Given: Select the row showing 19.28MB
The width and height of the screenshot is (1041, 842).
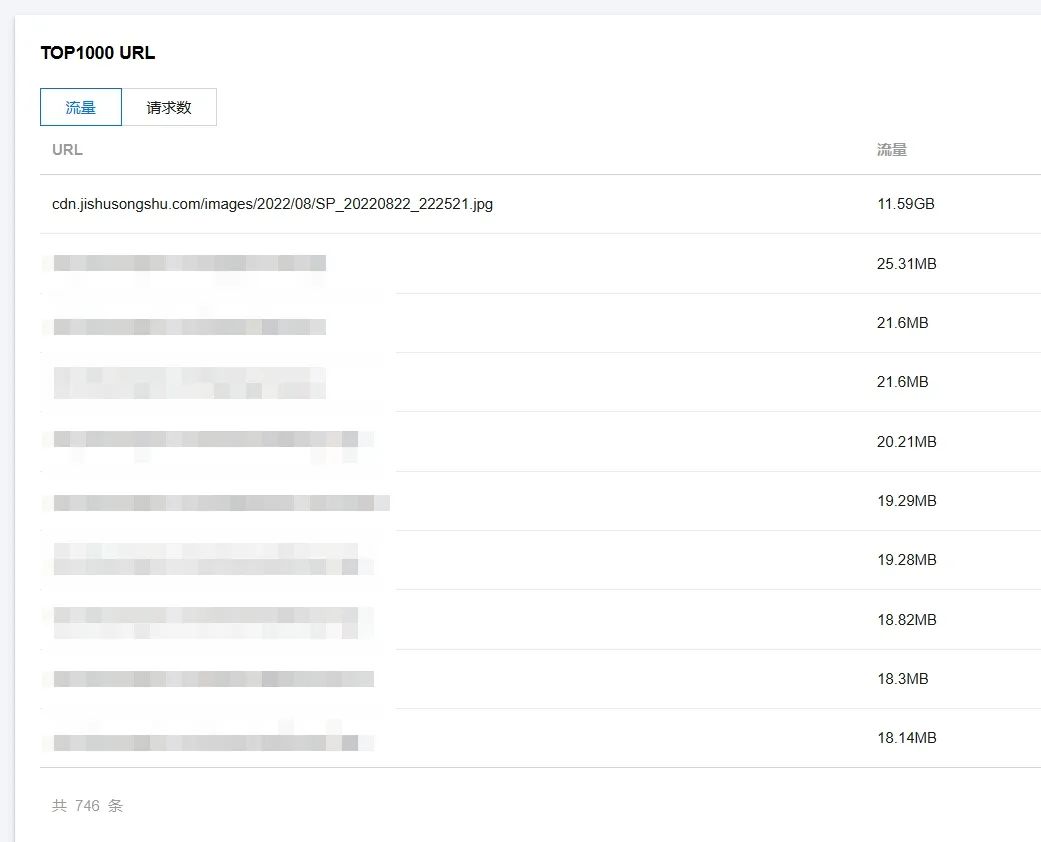Looking at the screenshot, I should pos(540,560).
